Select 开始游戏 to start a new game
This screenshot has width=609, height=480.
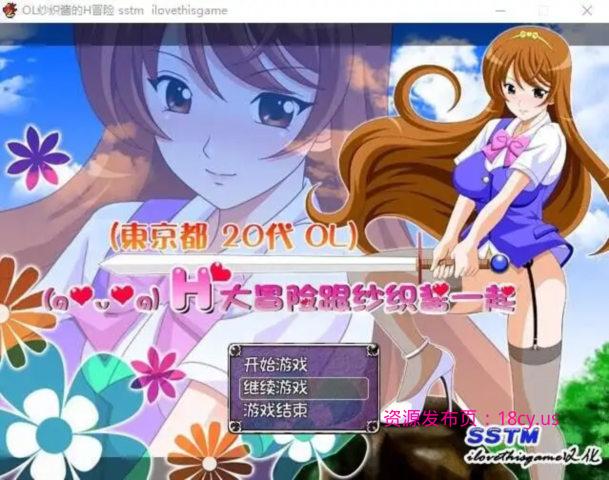click(x=275, y=365)
